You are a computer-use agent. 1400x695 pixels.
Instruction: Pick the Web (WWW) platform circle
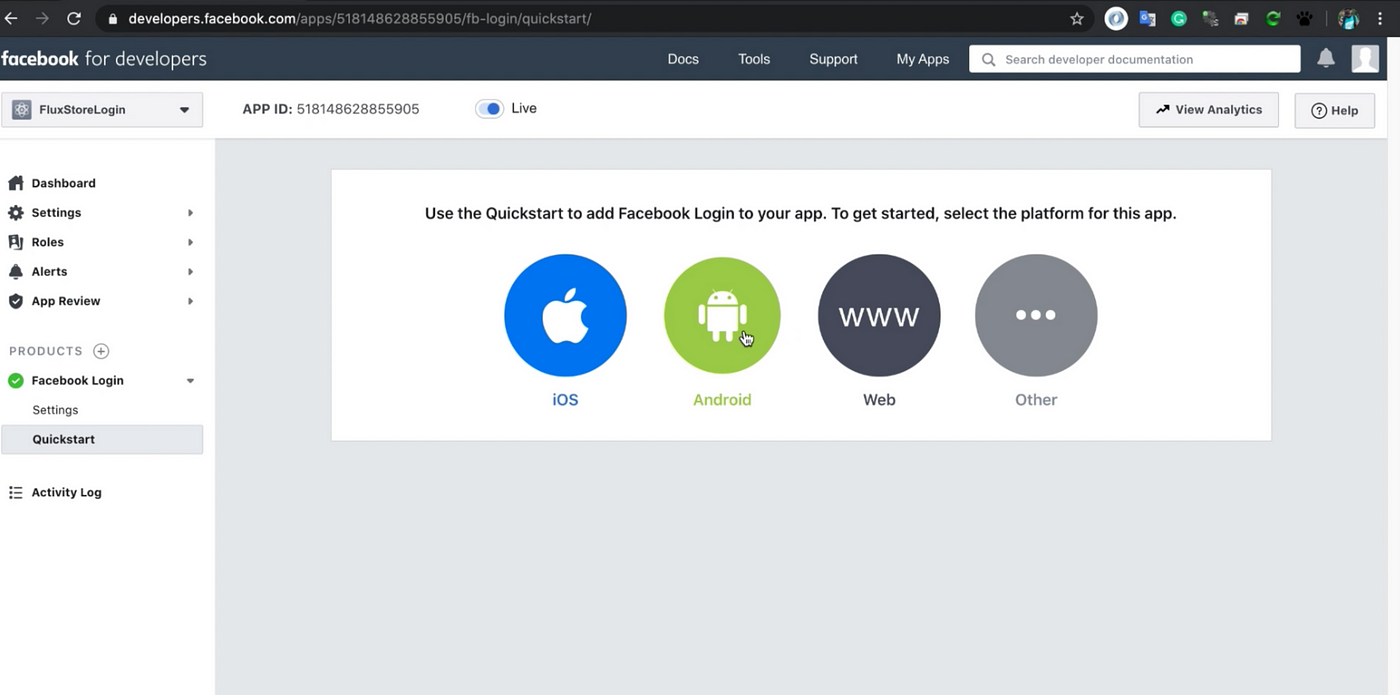(x=879, y=315)
